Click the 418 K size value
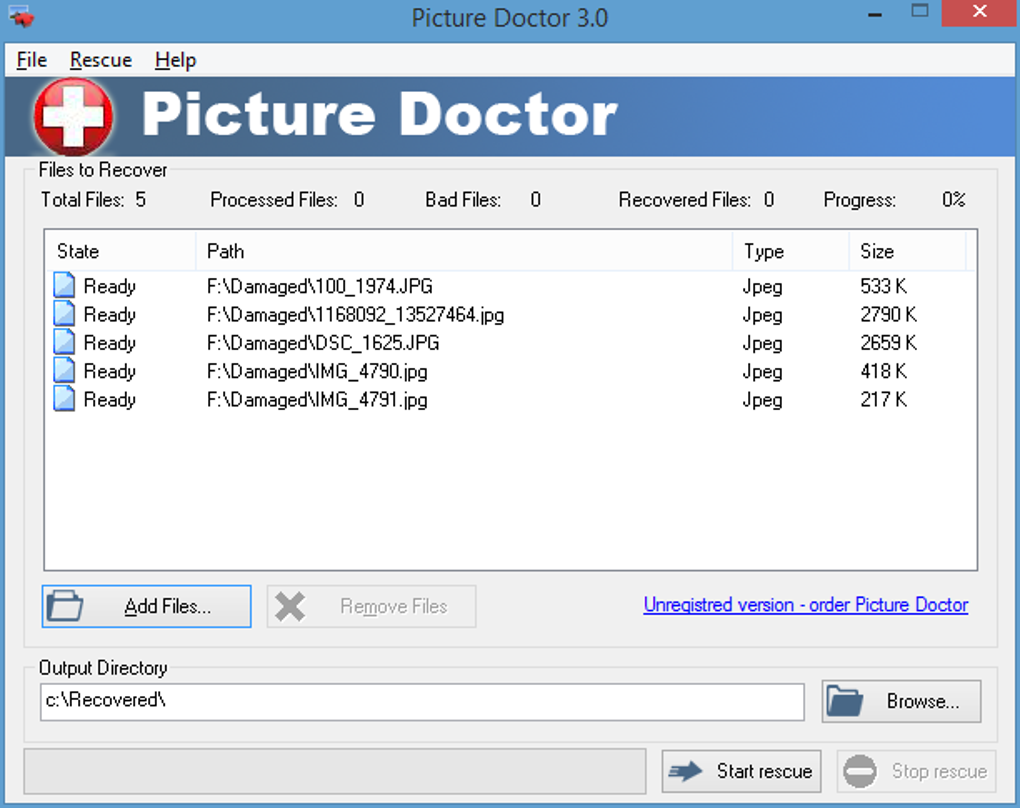The width and height of the screenshot is (1020, 808). pyautogui.click(x=883, y=371)
